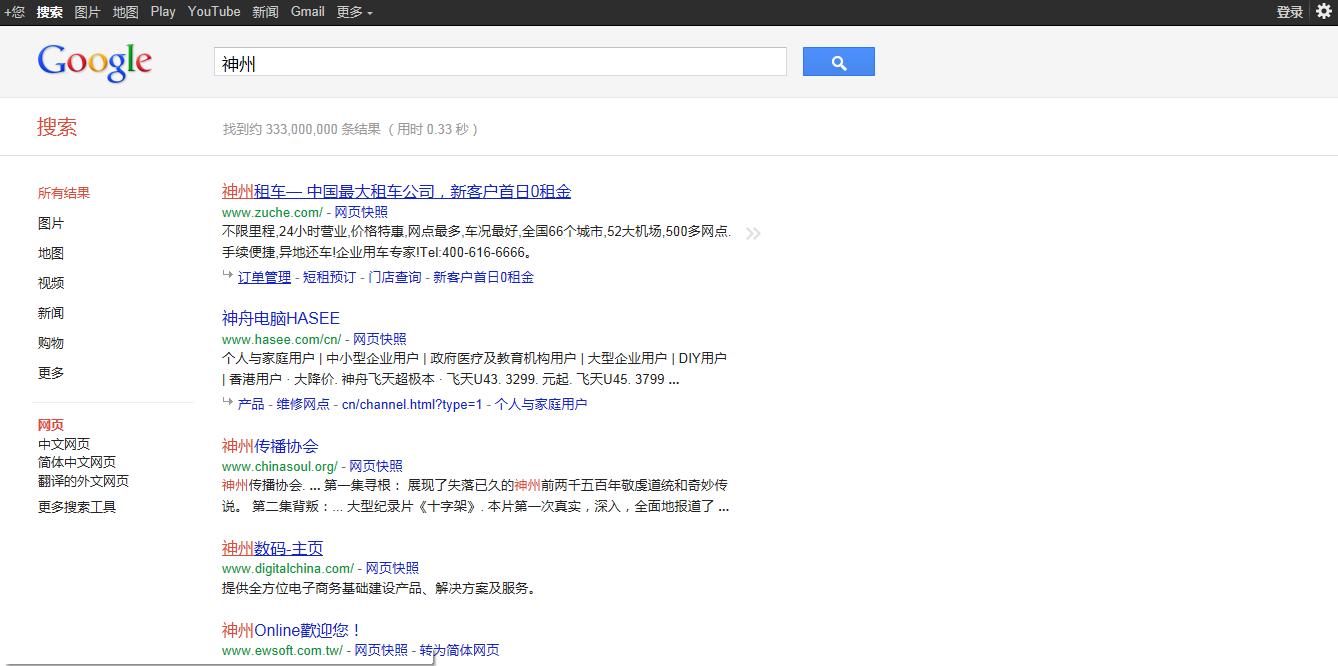Open YouTube from the top bar
This screenshot has width=1338, height=666.
(x=214, y=12)
